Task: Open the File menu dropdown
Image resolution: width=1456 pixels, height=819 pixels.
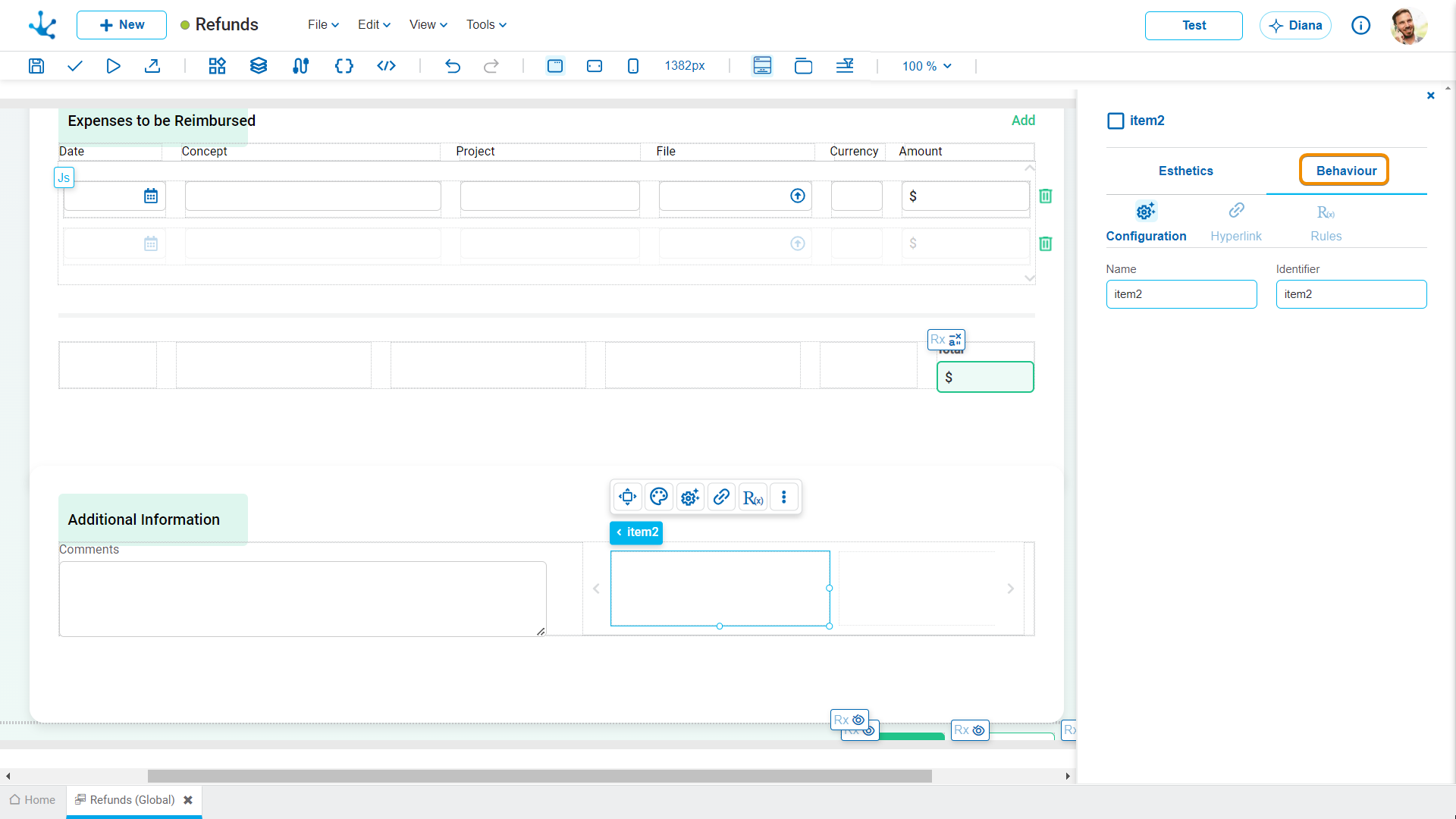Action: pyautogui.click(x=323, y=25)
